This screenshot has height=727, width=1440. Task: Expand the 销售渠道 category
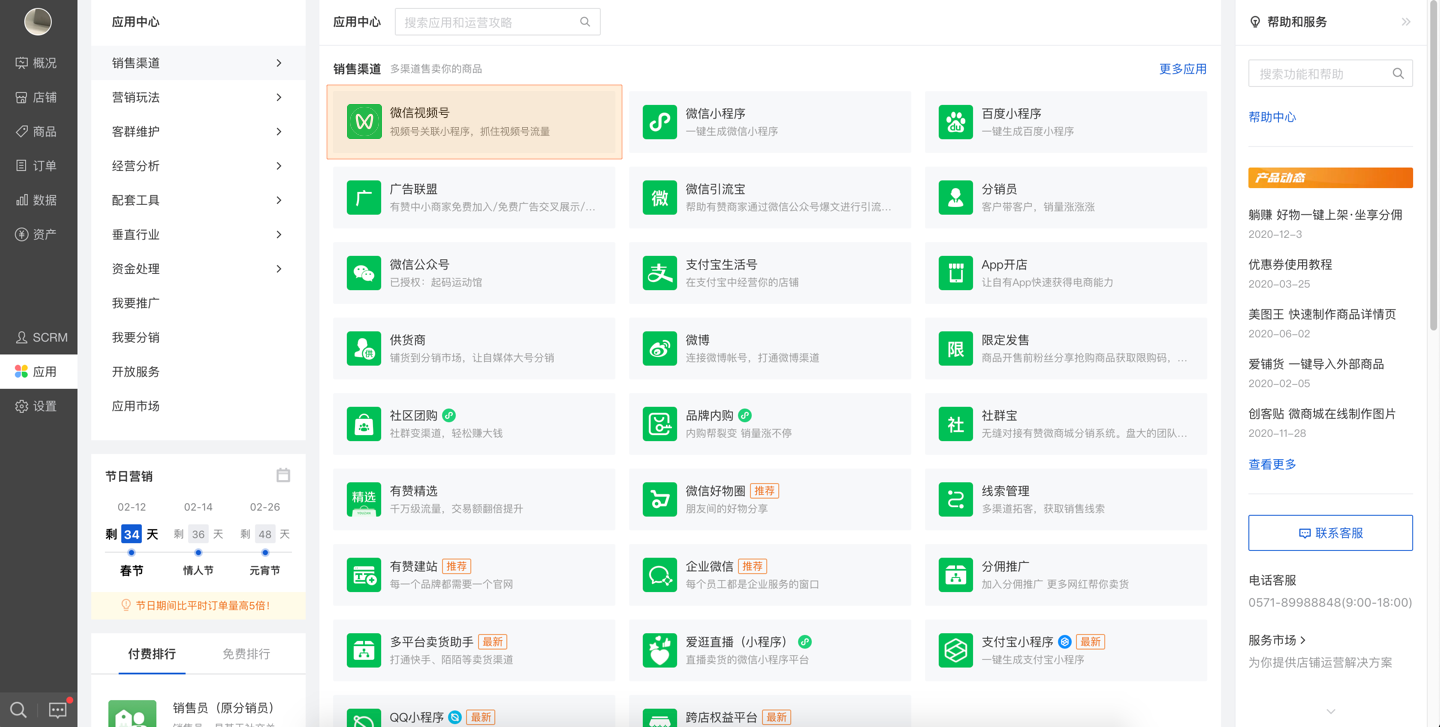pyautogui.click(x=198, y=63)
